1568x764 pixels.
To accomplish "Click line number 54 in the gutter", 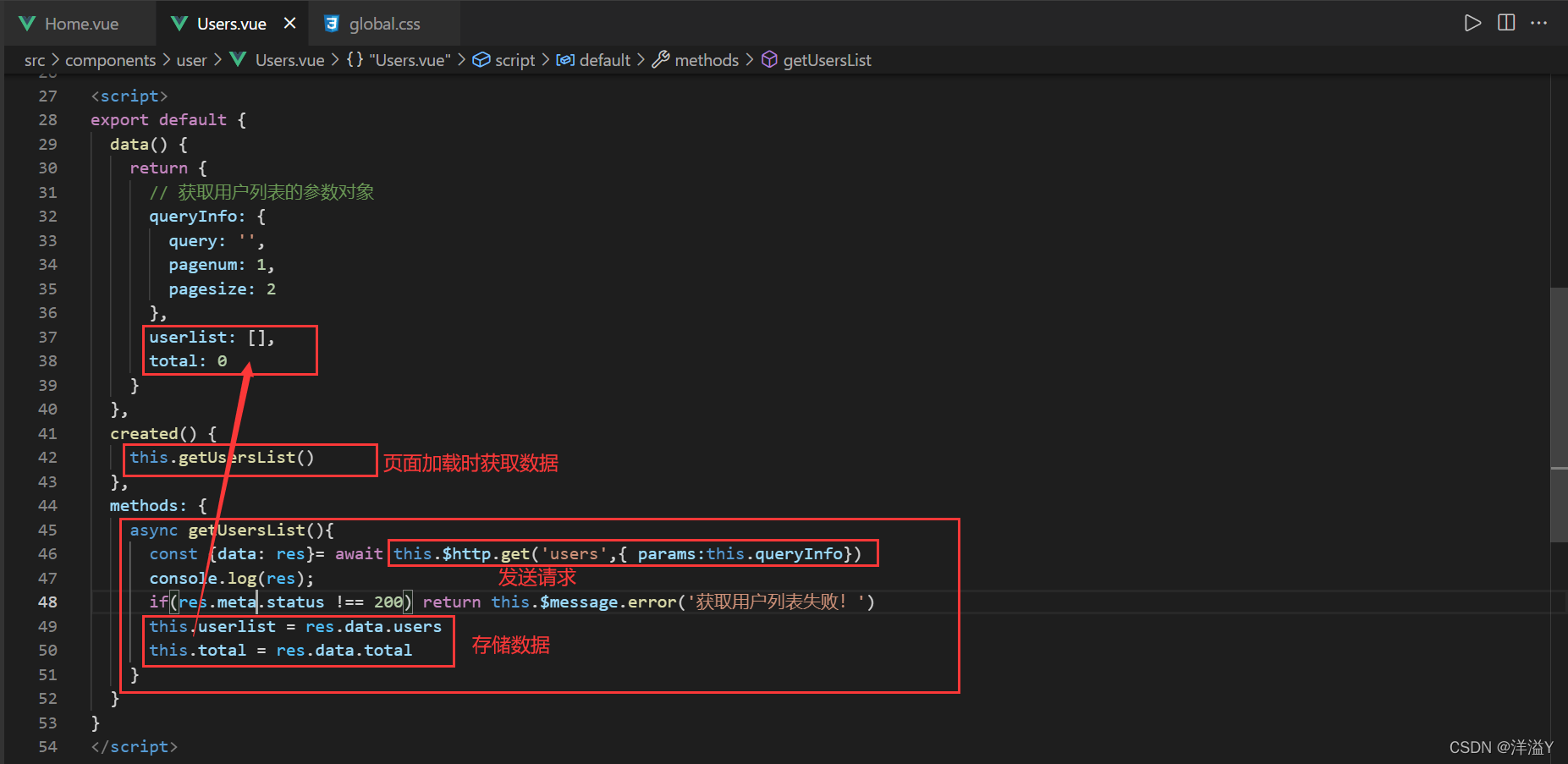I will [x=47, y=746].
